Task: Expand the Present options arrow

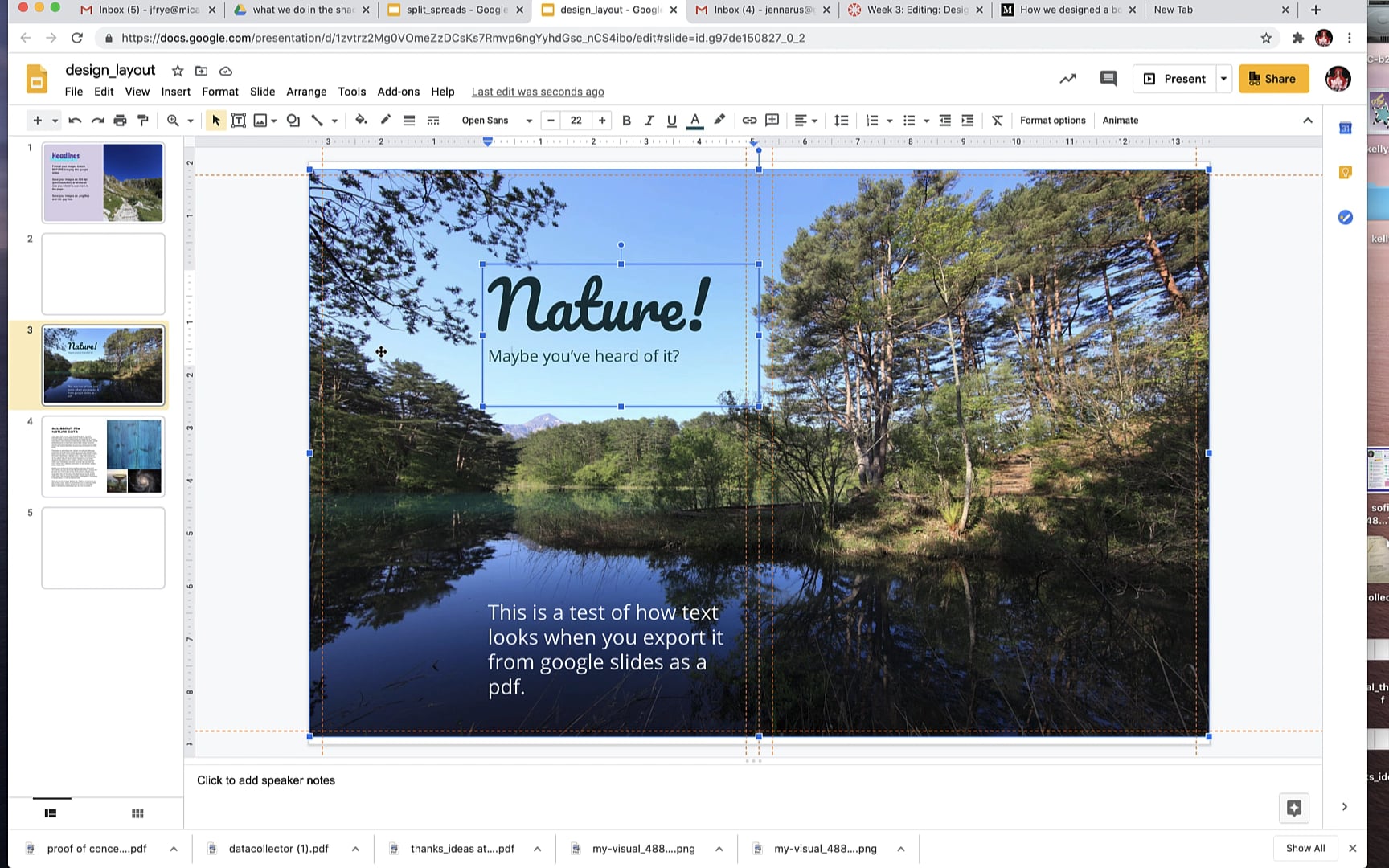Action: 1223,79
